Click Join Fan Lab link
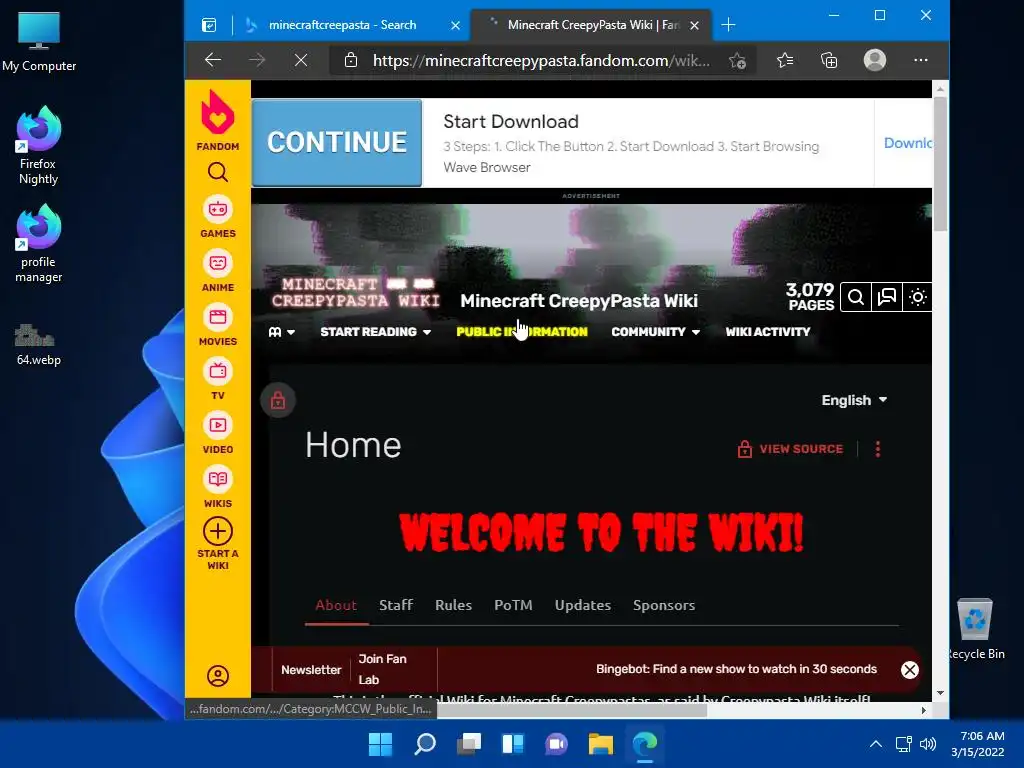The width and height of the screenshot is (1024, 768). pyautogui.click(x=383, y=669)
